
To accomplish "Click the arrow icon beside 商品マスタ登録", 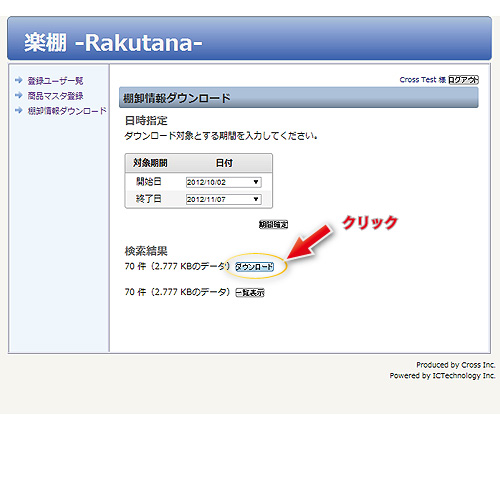I will click(19, 95).
